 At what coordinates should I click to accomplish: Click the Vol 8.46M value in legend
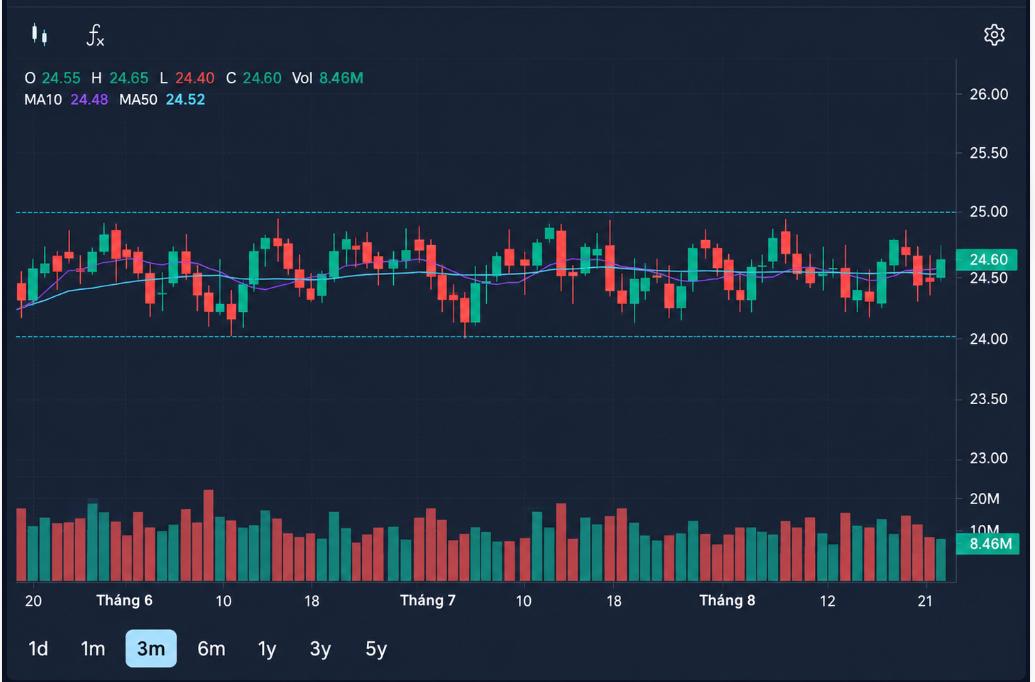(341, 78)
